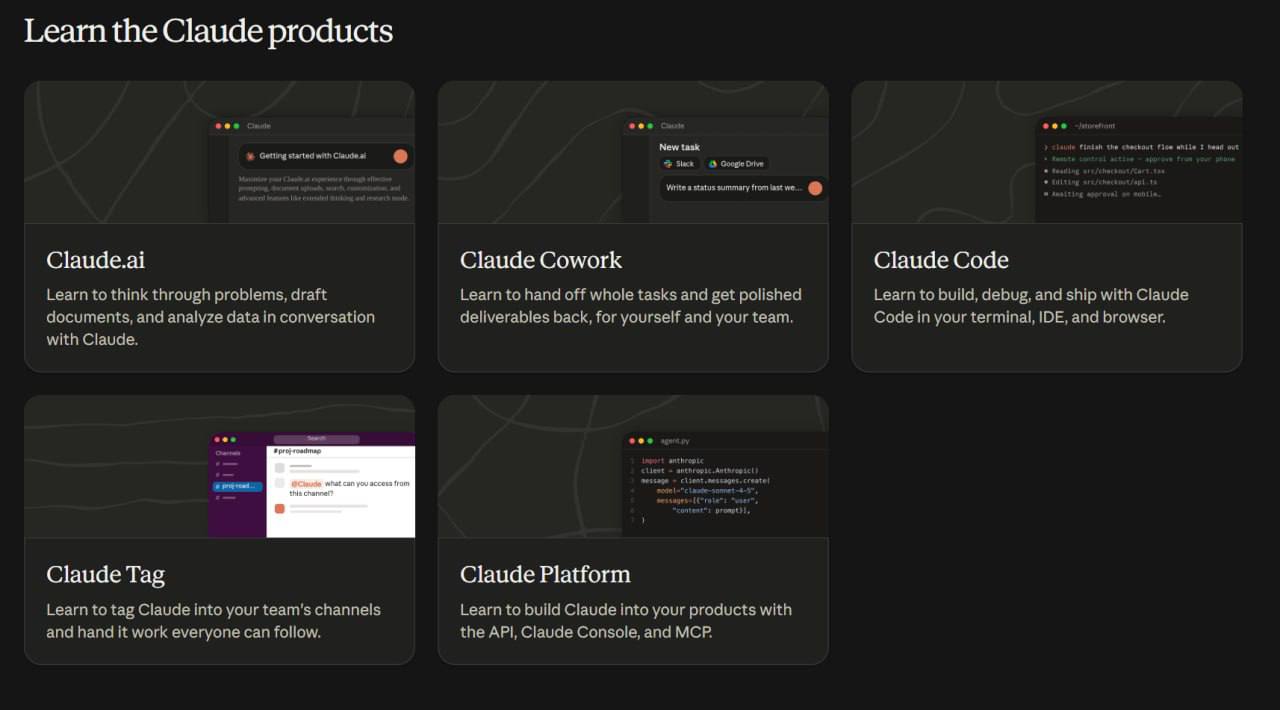Open the Claude Cowork card title
The height and width of the screenshot is (710, 1280).
pyautogui.click(x=541, y=260)
